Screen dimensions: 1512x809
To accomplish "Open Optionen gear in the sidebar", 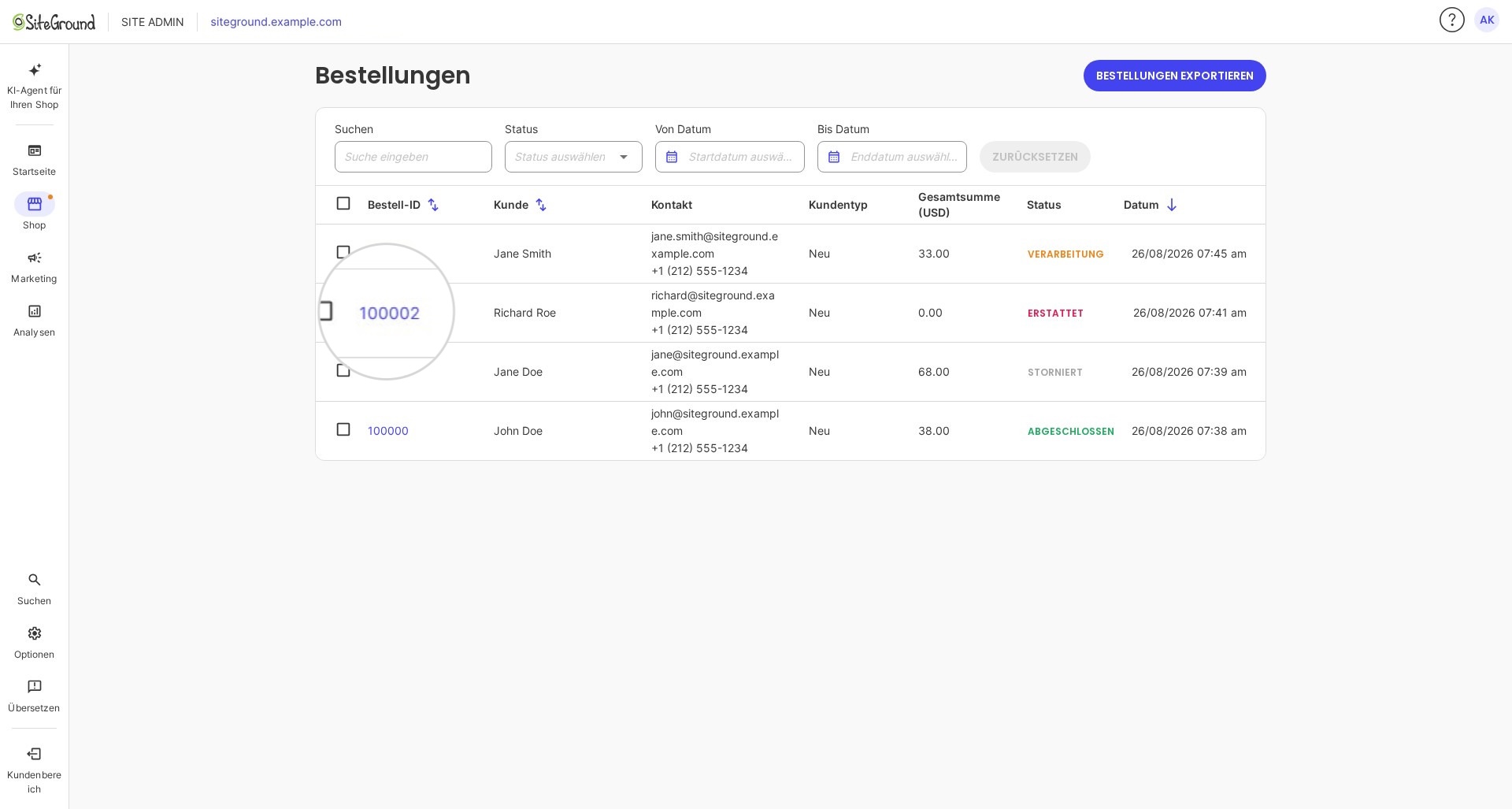I will pos(35,643).
